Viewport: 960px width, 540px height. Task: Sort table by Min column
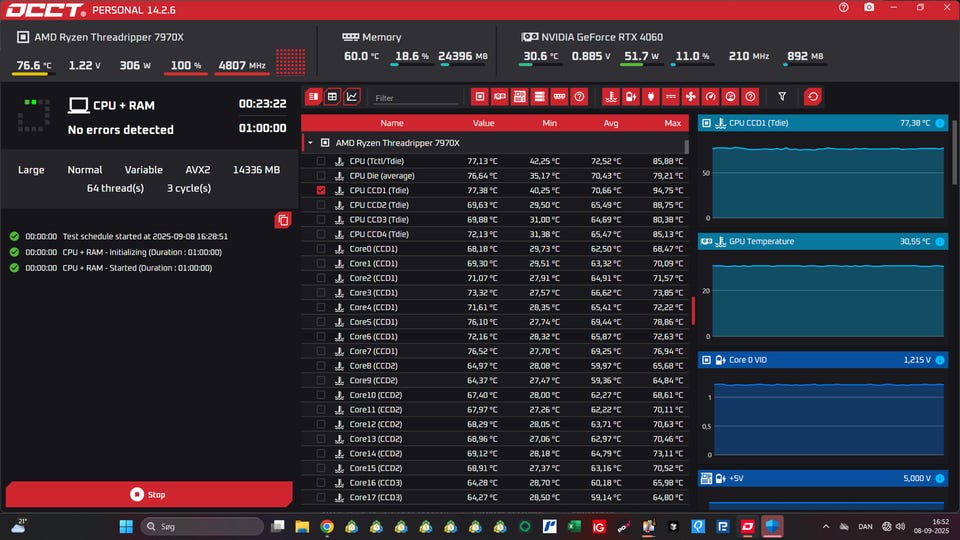click(x=549, y=123)
